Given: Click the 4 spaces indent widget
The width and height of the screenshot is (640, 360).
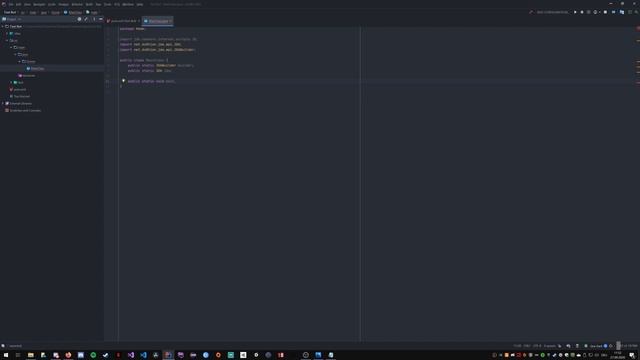Looking at the screenshot, I should click(x=549, y=346).
